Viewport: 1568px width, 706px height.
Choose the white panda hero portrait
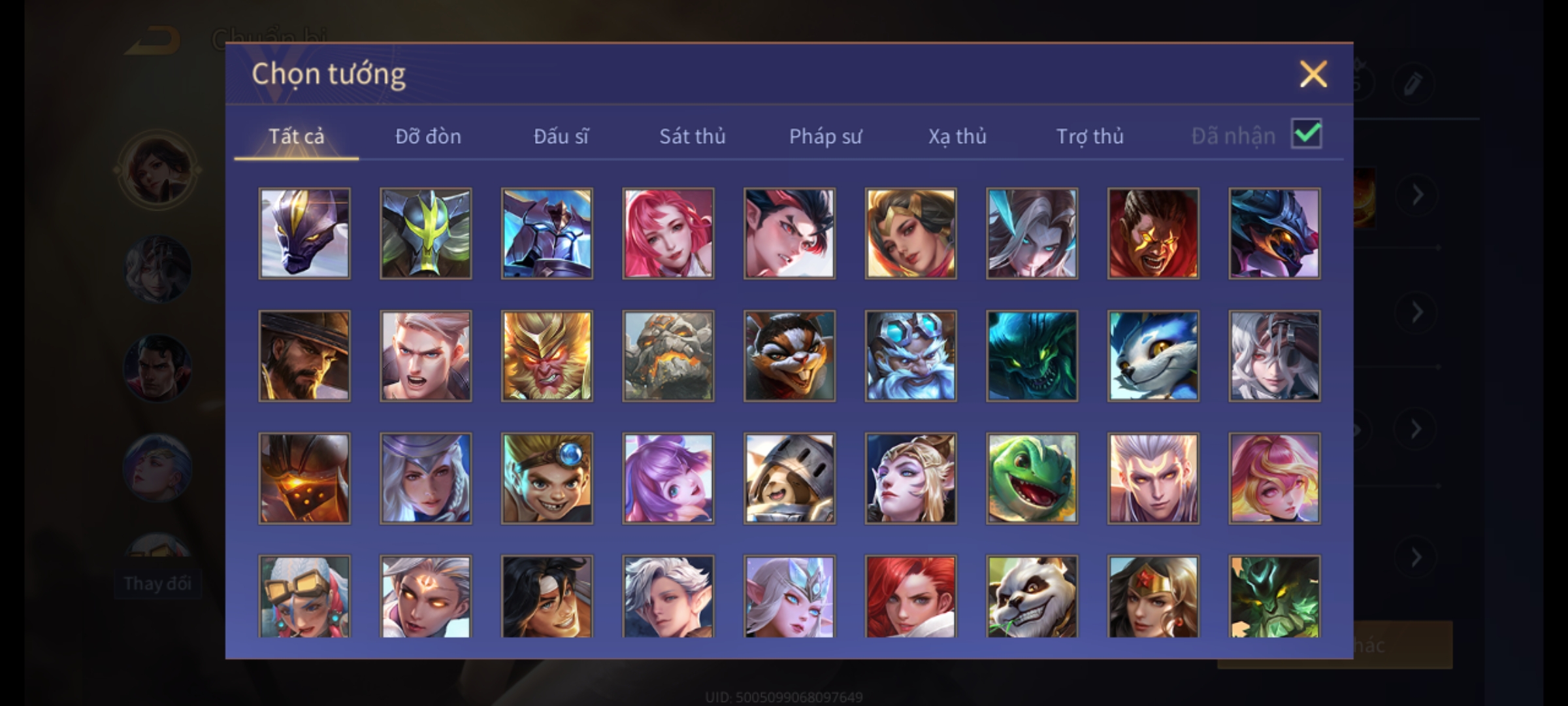tap(1032, 596)
